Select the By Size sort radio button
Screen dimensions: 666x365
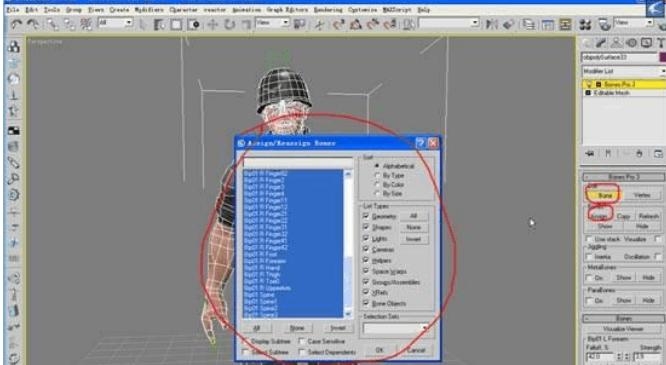[377, 193]
